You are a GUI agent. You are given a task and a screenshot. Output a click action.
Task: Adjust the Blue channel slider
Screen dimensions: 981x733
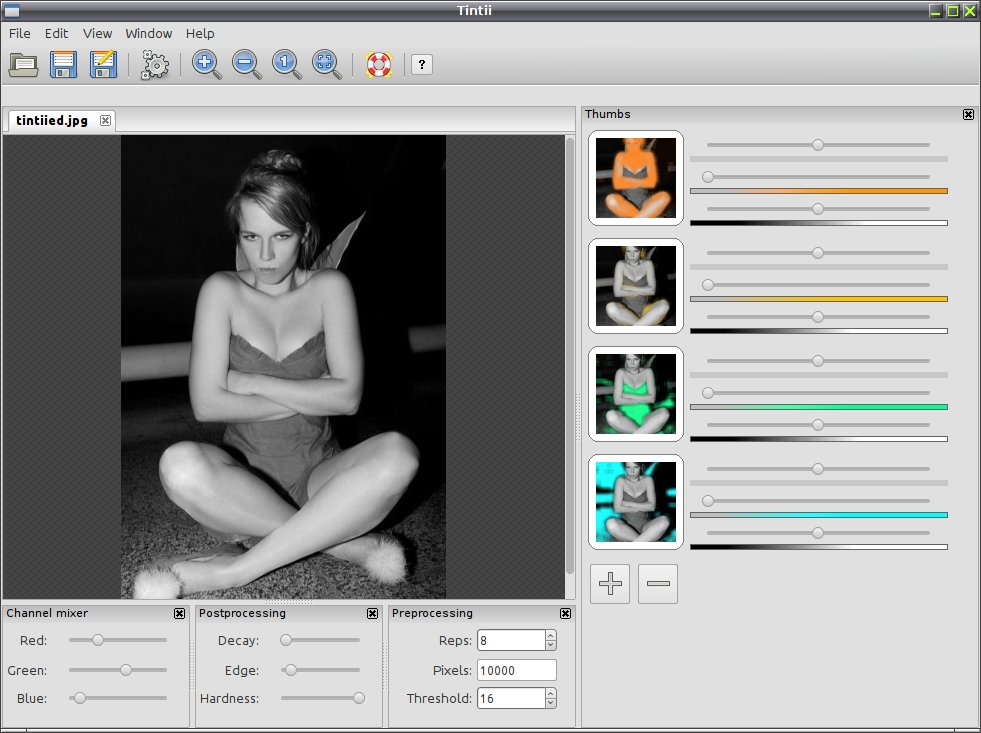click(x=118, y=698)
